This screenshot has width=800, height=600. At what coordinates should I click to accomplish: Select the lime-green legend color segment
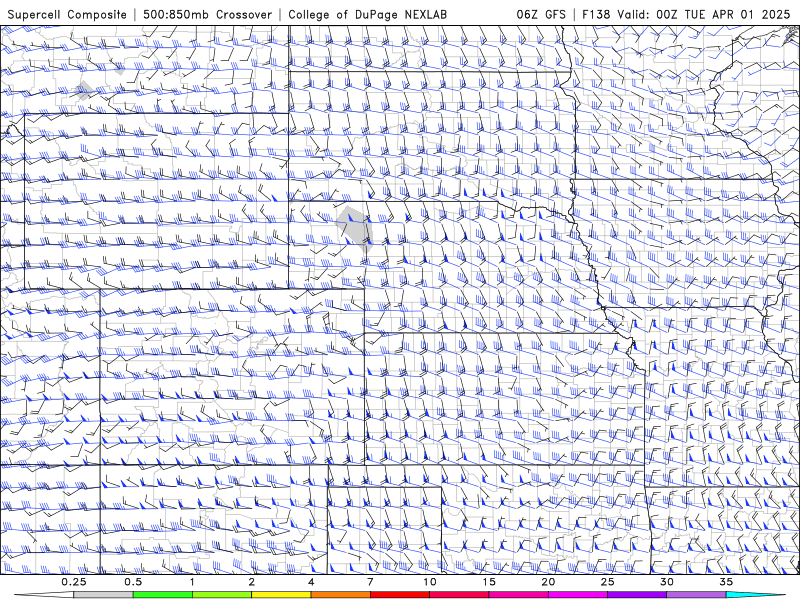(222, 595)
